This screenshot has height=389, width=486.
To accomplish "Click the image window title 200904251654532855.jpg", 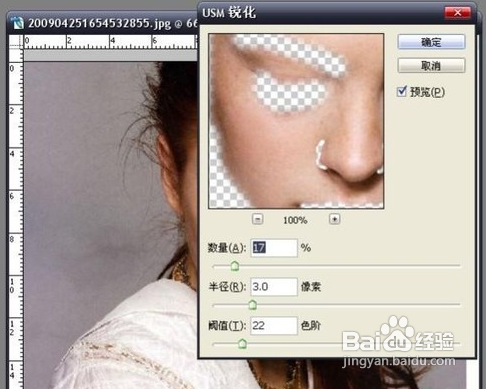I will pyautogui.click(x=99, y=23).
